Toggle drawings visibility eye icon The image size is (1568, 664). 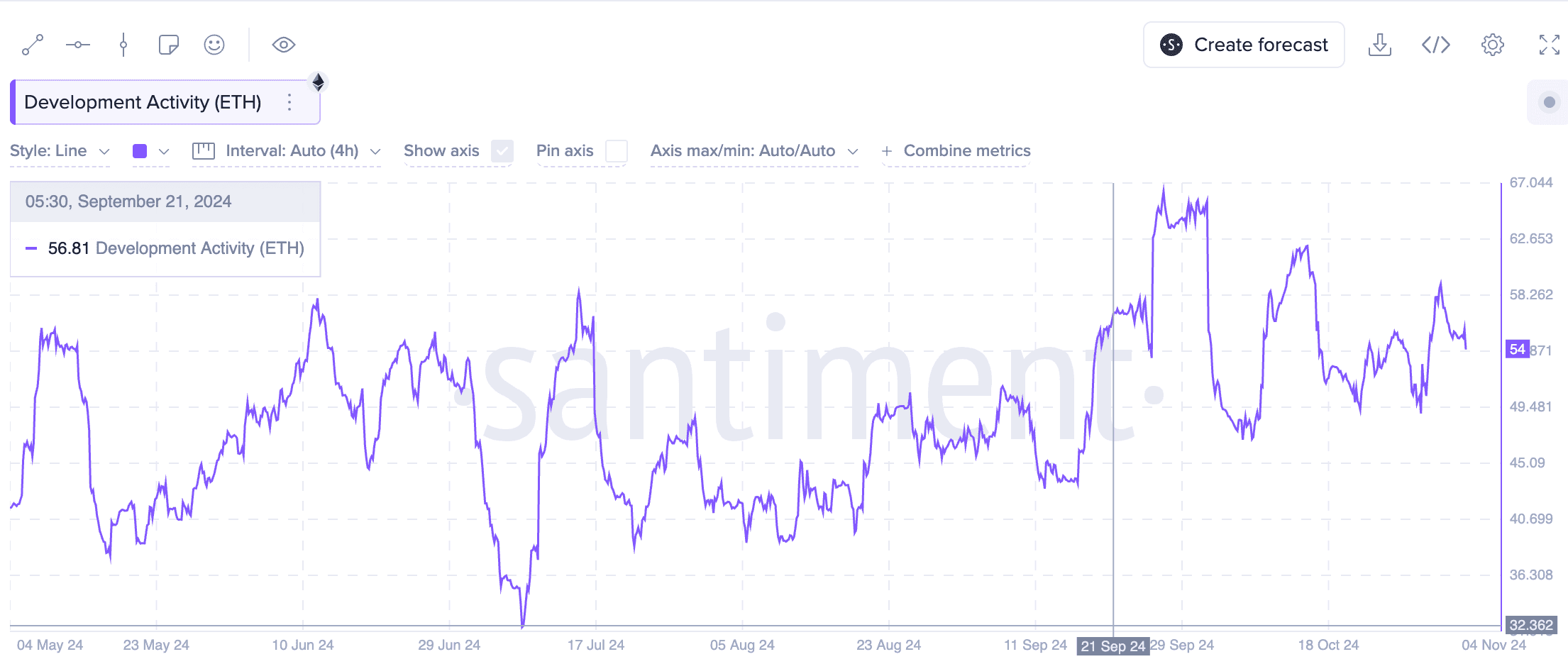point(284,45)
